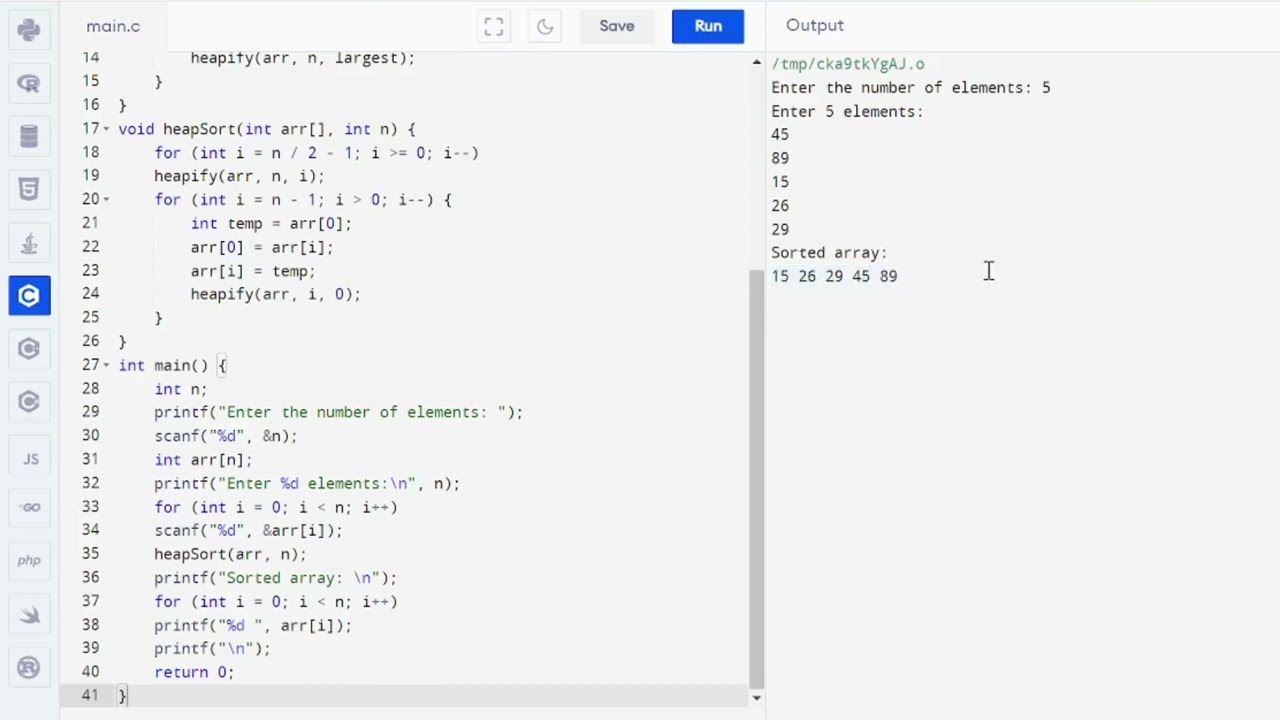
Task: Click output value '45'
Action: [780, 135]
